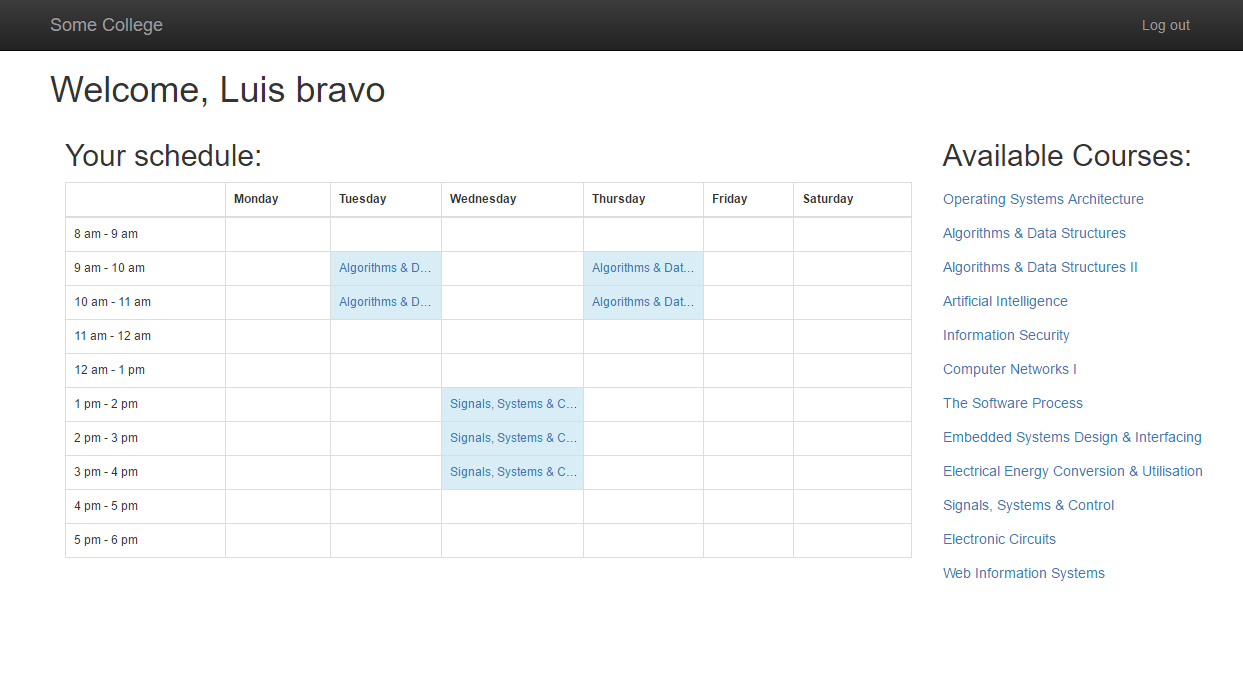
Task: Open Operating Systems Architecture course
Action: tap(1043, 199)
